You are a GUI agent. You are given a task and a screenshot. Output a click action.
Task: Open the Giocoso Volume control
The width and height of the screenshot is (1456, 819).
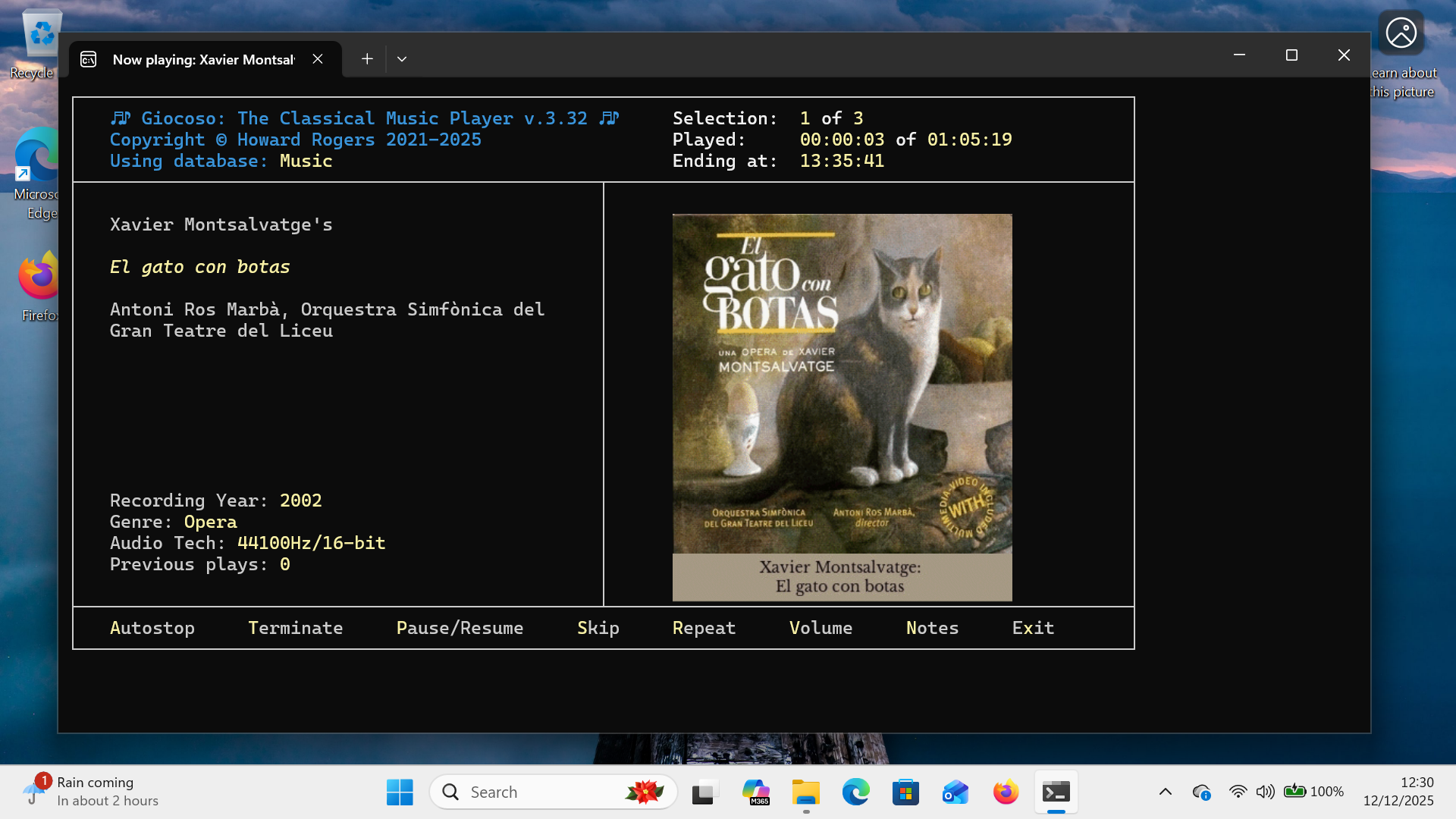click(x=821, y=628)
